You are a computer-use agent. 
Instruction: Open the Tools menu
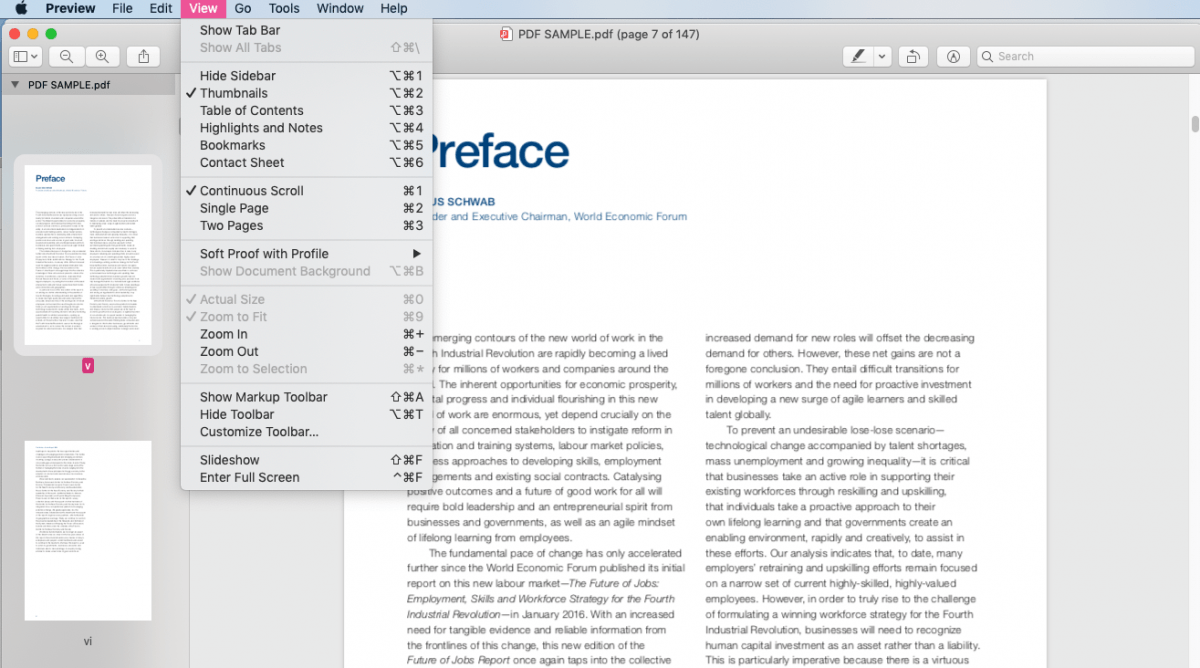tap(284, 8)
